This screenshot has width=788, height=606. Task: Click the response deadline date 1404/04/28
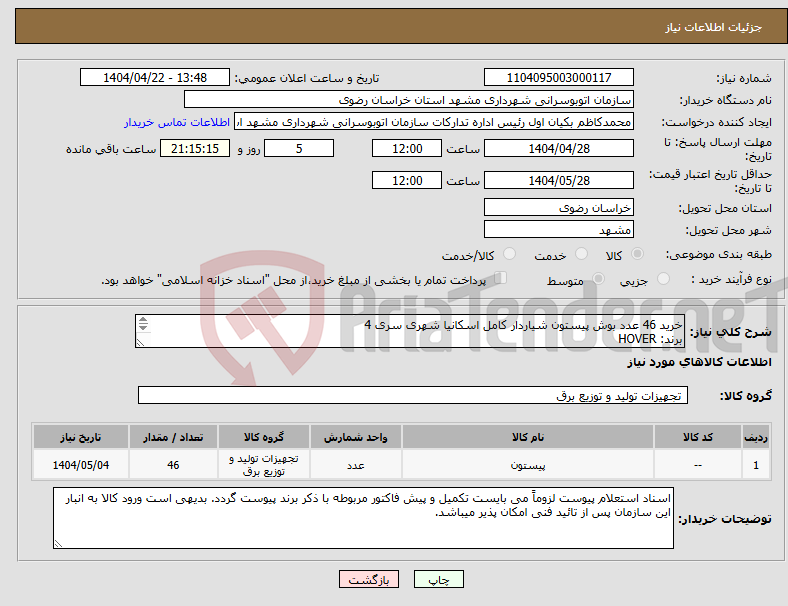[x=558, y=148]
